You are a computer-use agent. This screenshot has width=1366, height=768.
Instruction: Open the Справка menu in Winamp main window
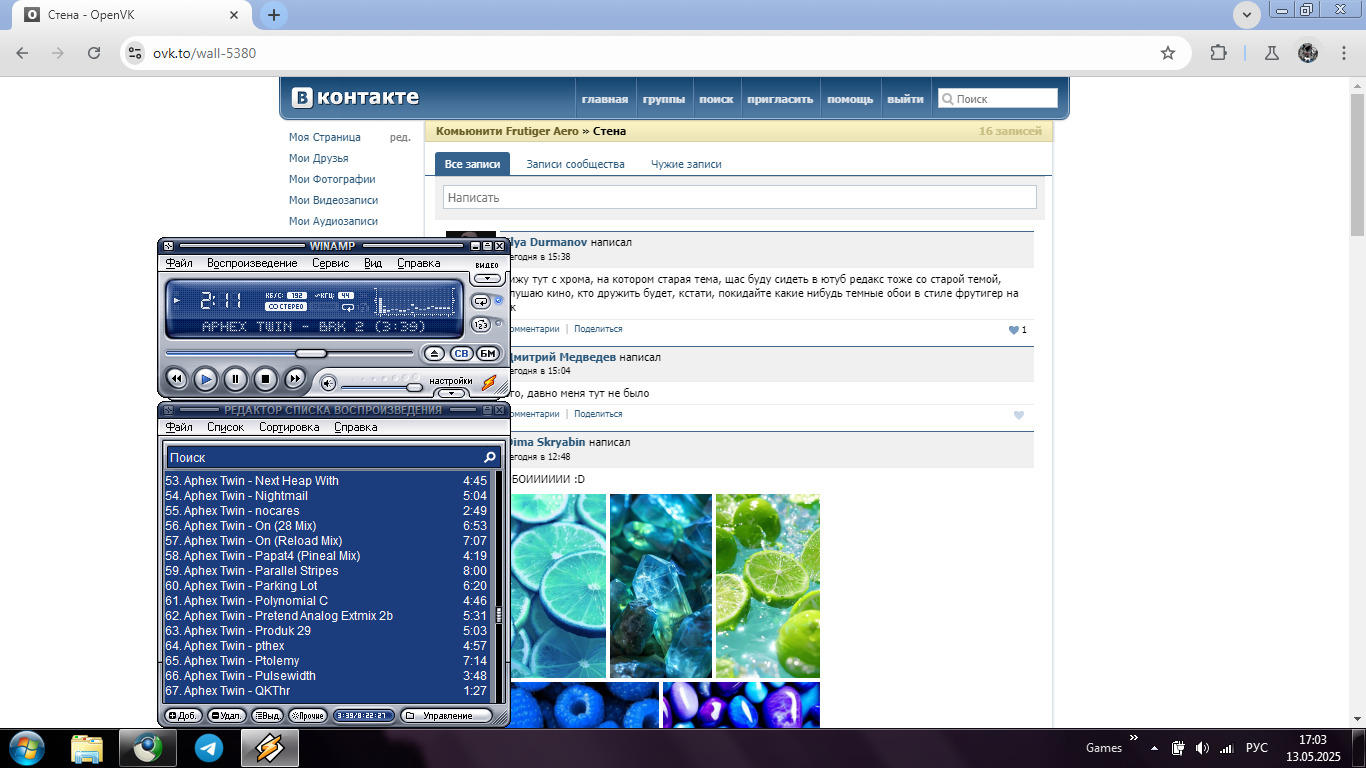tap(418, 263)
